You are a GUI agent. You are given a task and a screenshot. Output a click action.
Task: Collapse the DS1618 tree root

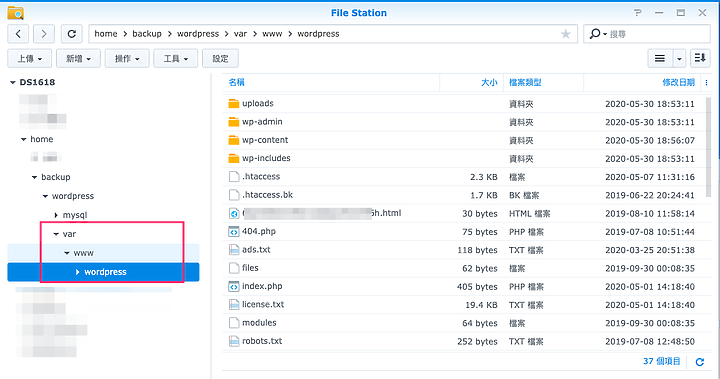[13, 82]
